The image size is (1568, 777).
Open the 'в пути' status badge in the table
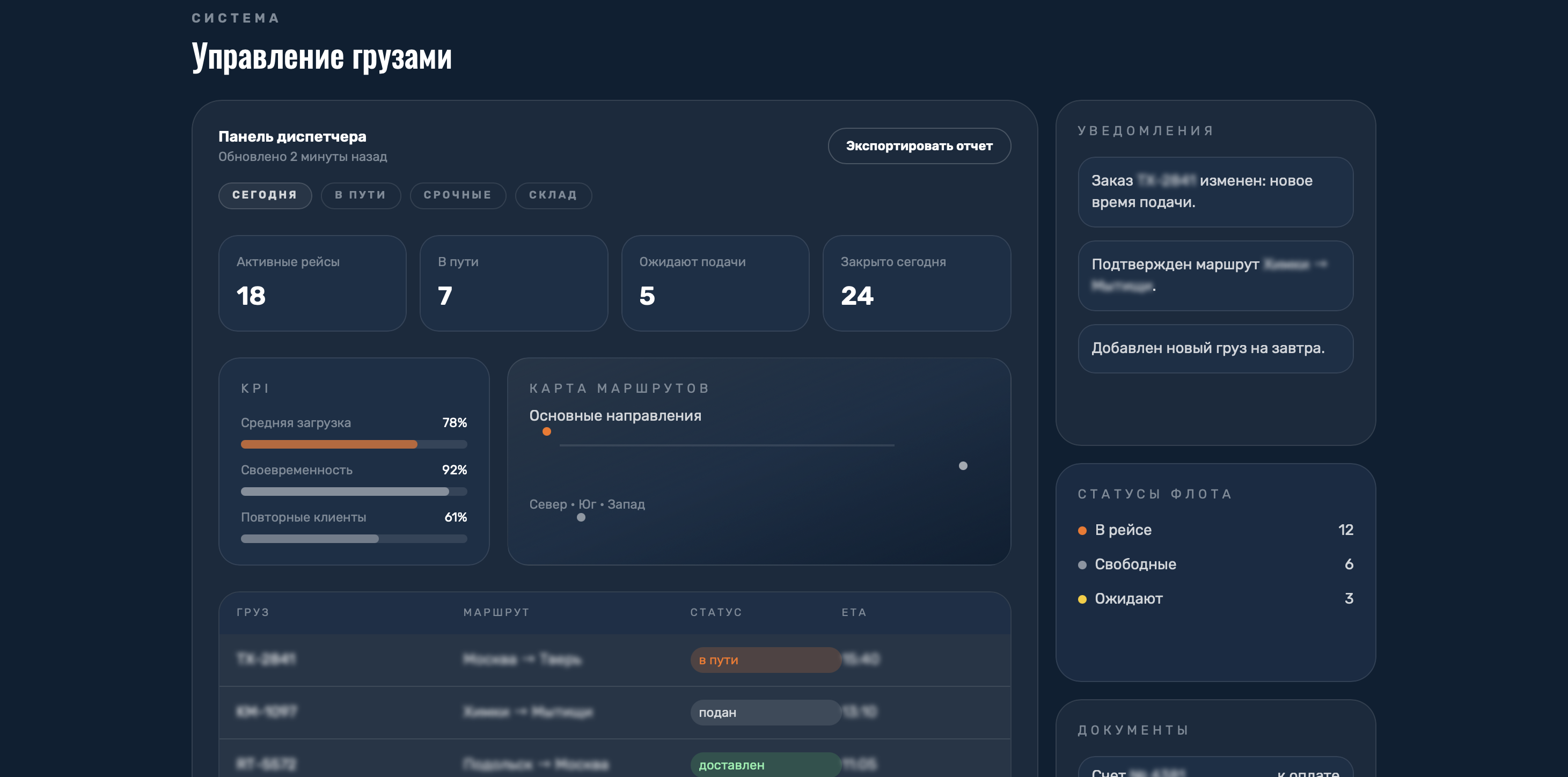766,660
